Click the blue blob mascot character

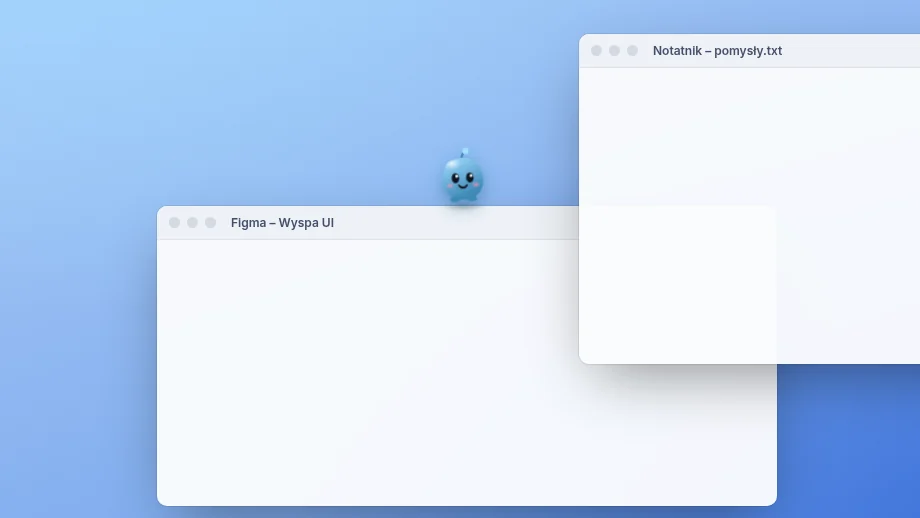coord(463,176)
